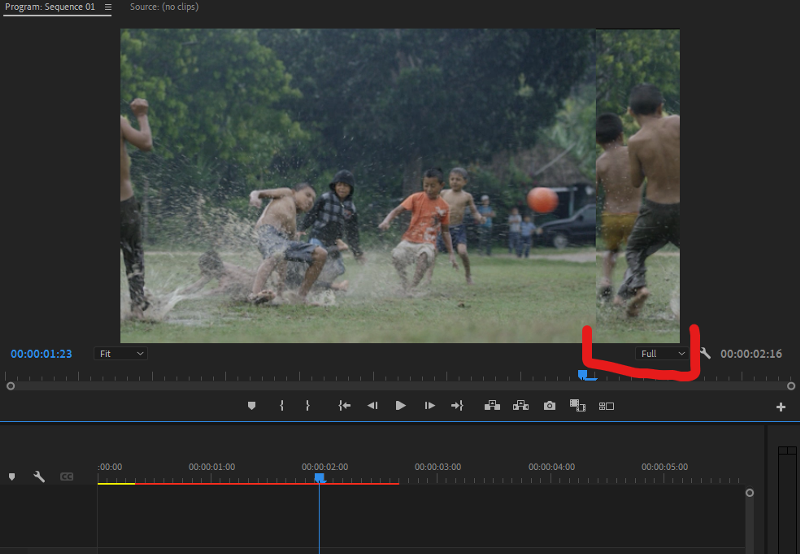Image resolution: width=800 pixels, height=554 pixels.
Task: Export frame with the camera icon
Action: (549, 406)
